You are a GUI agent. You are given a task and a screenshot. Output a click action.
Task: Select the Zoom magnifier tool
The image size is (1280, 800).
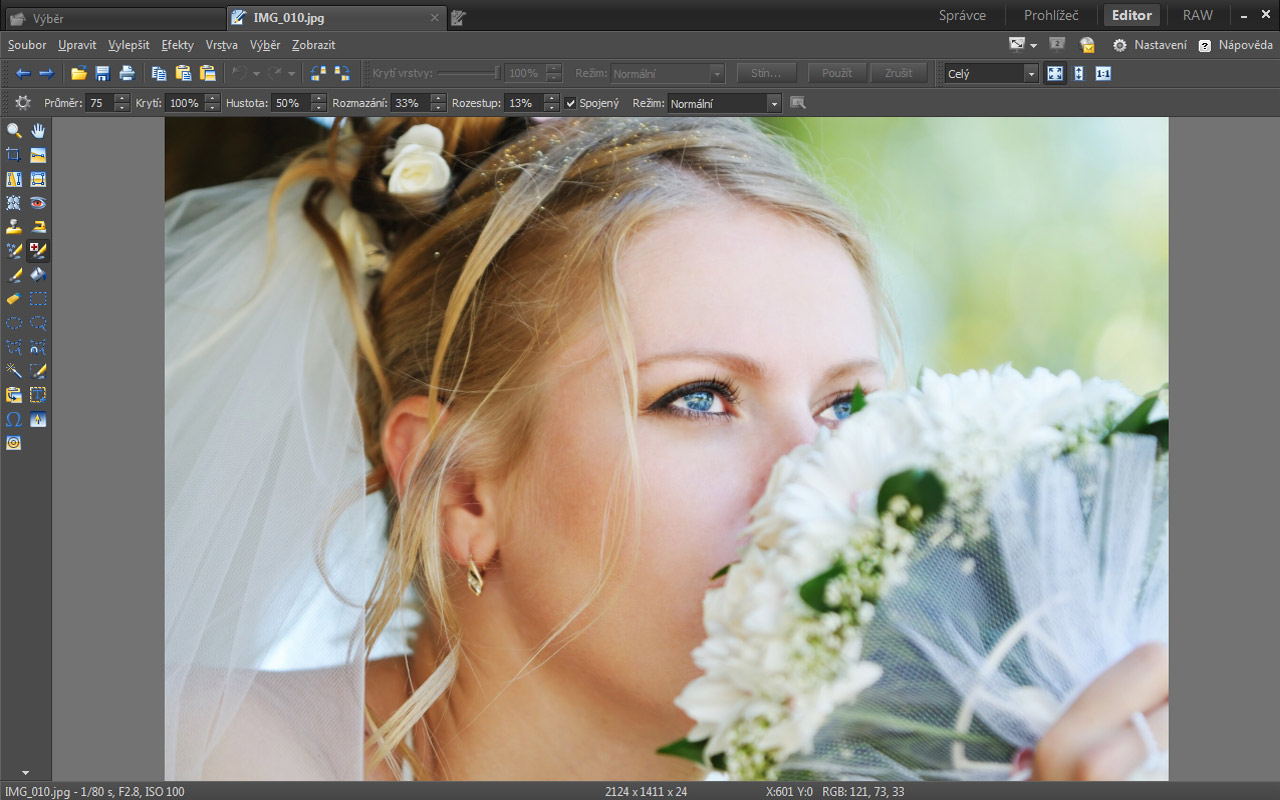14,131
